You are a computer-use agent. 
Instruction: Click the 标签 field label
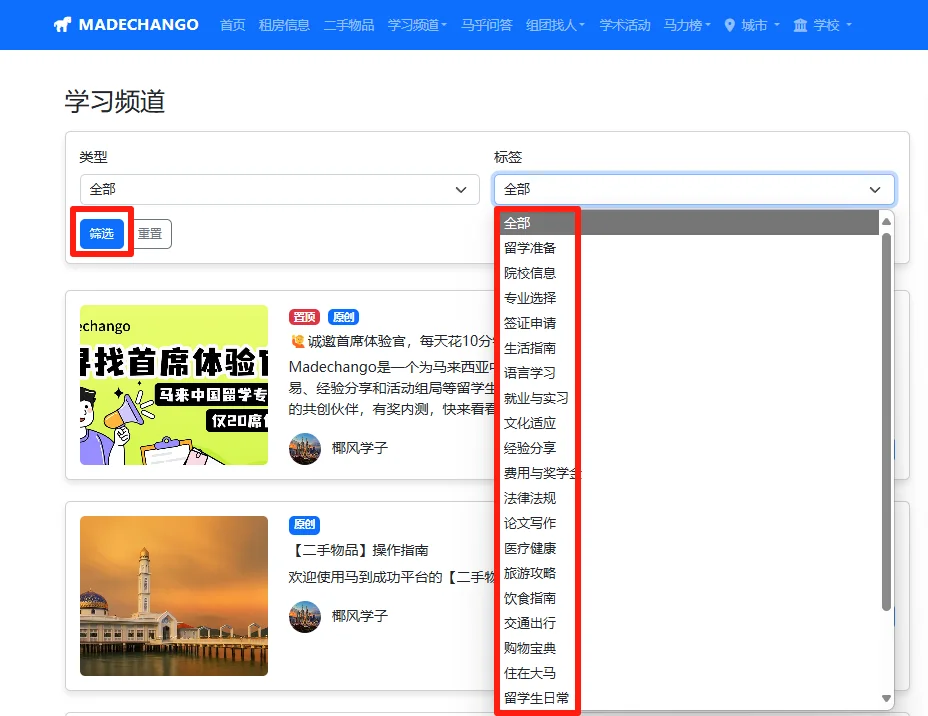[x=508, y=157]
